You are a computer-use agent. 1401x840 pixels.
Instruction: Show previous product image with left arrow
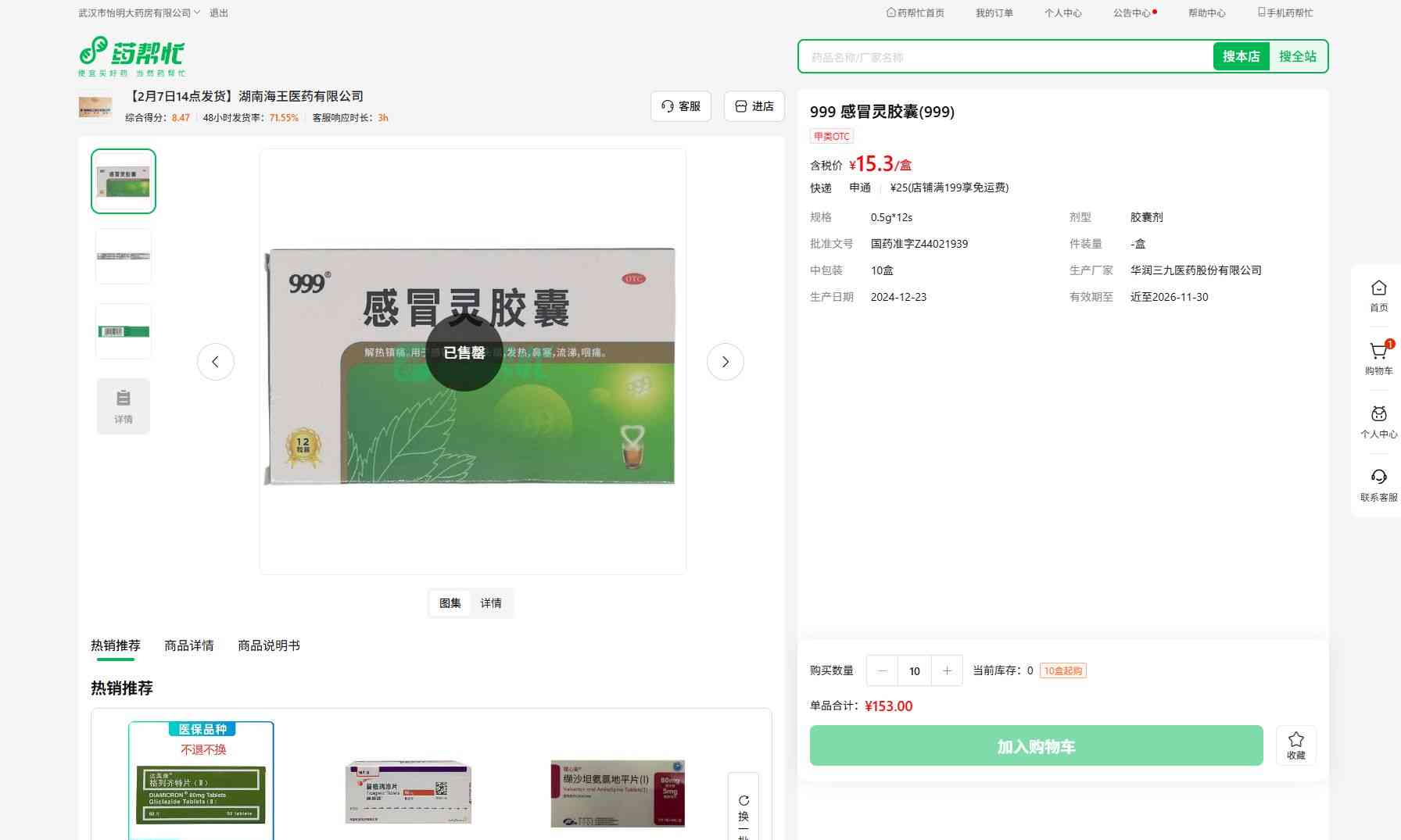[x=215, y=362]
